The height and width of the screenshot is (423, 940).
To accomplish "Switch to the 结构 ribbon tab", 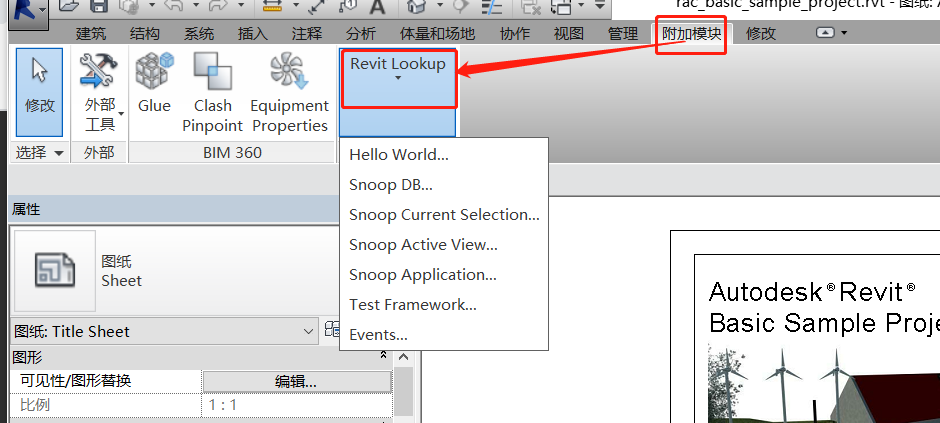I will 144,34.
